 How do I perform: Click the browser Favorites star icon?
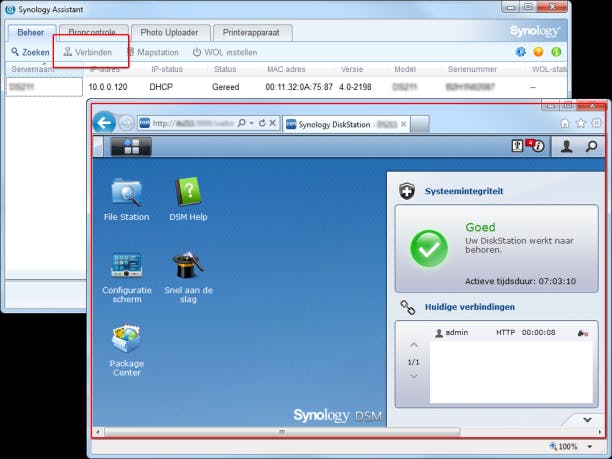[581, 123]
